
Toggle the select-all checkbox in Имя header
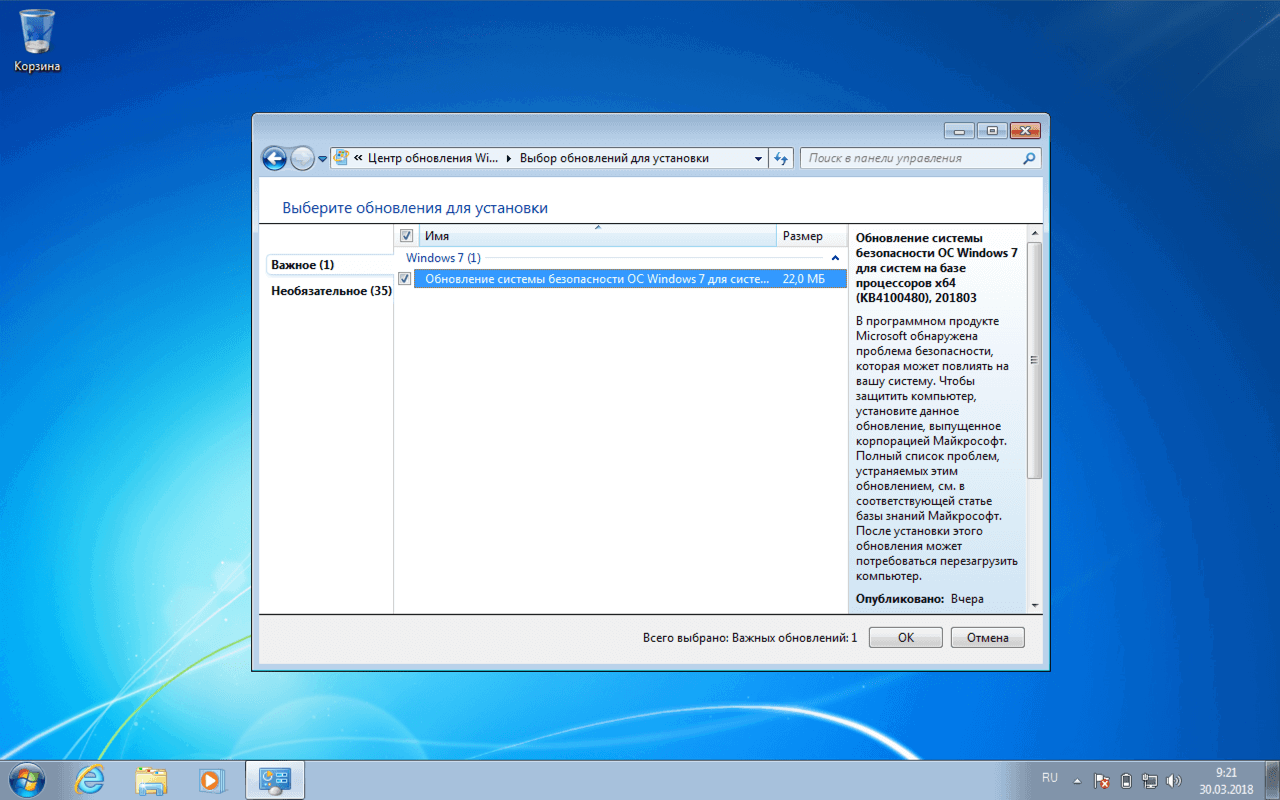[x=406, y=235]
